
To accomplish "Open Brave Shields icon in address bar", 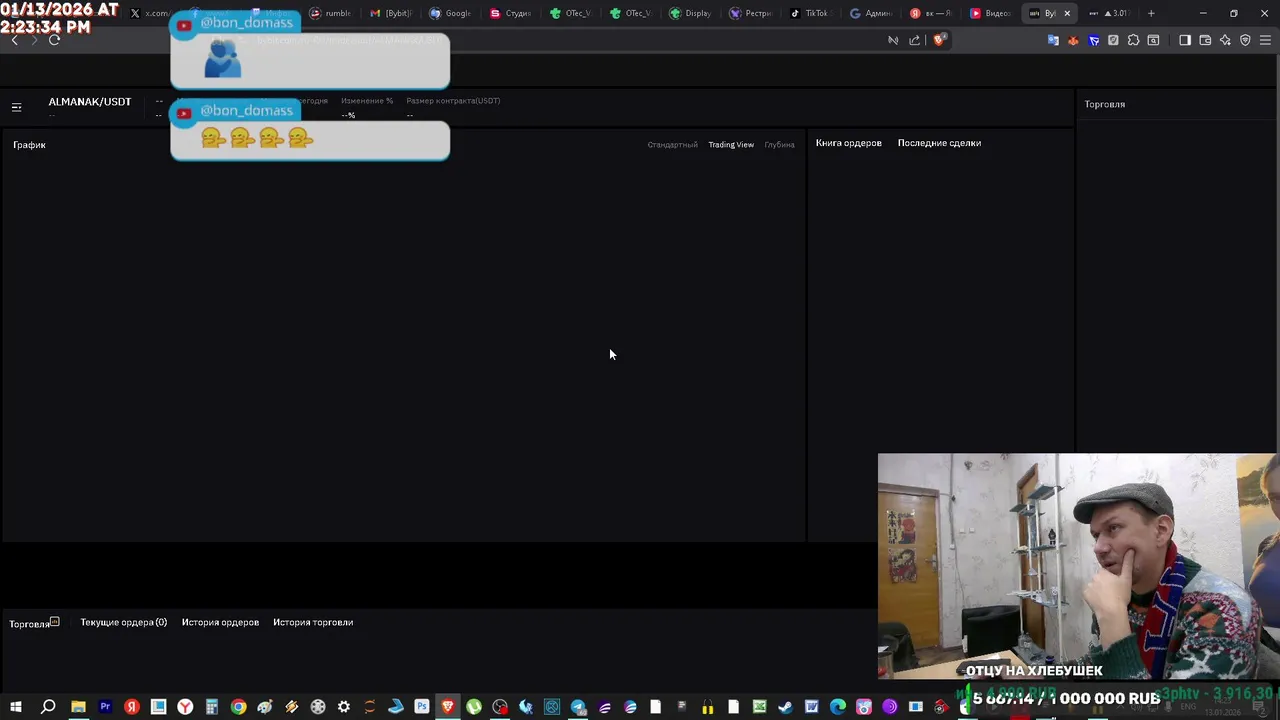I will (x=939, y=40).
